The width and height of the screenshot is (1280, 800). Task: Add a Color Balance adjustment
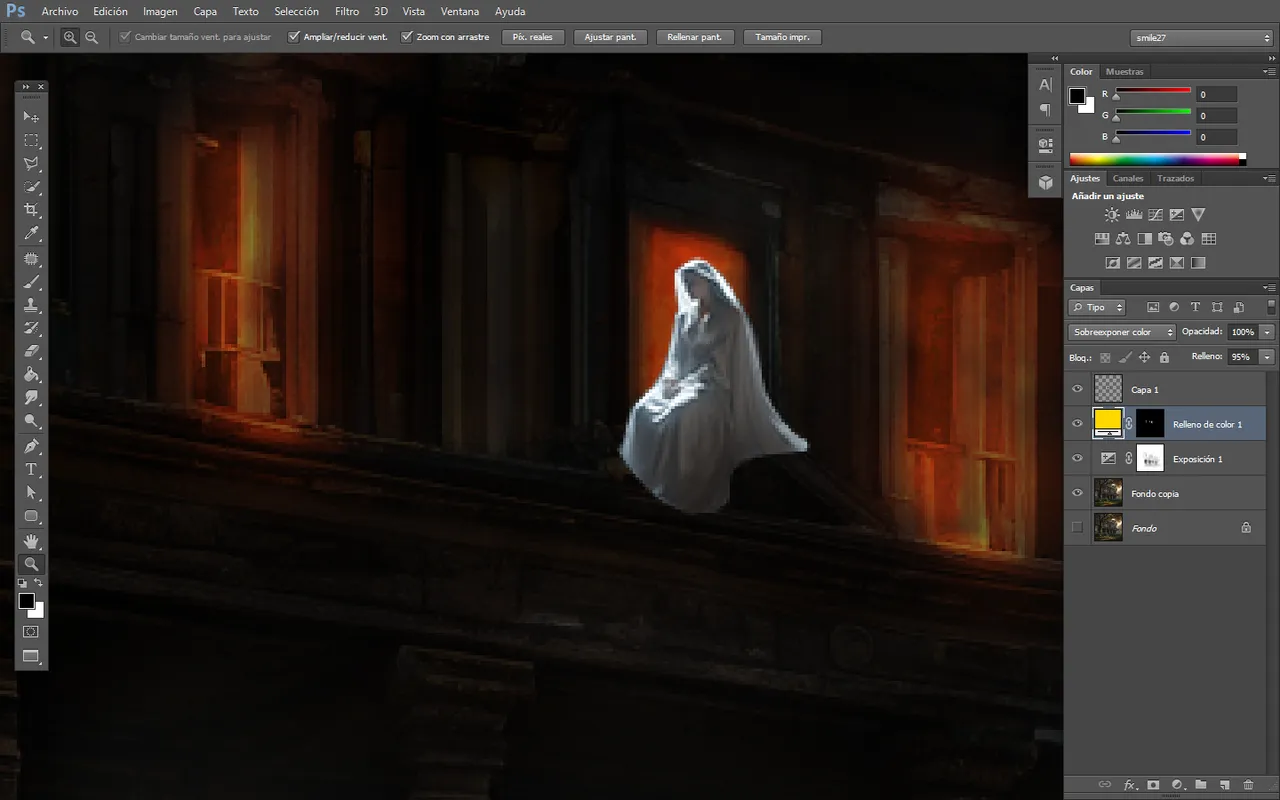point(1123,239)
